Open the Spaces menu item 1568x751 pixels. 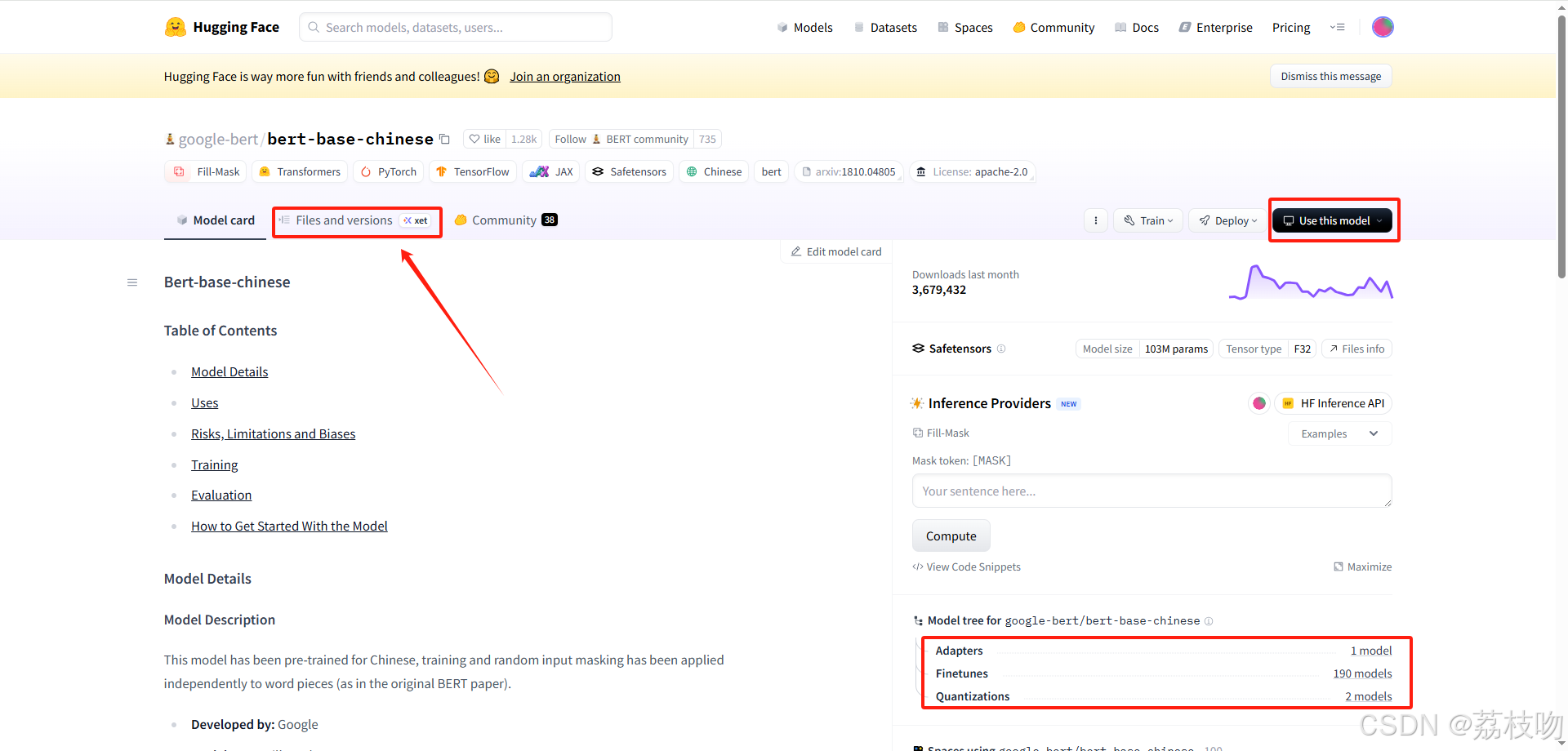965,27
